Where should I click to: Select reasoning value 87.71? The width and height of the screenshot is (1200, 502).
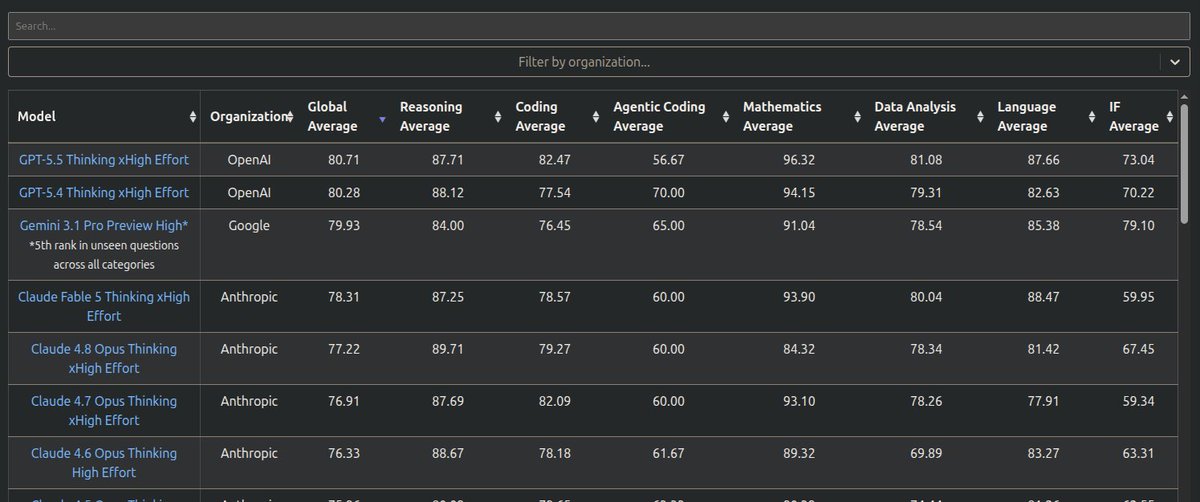[x=447, y=160]
